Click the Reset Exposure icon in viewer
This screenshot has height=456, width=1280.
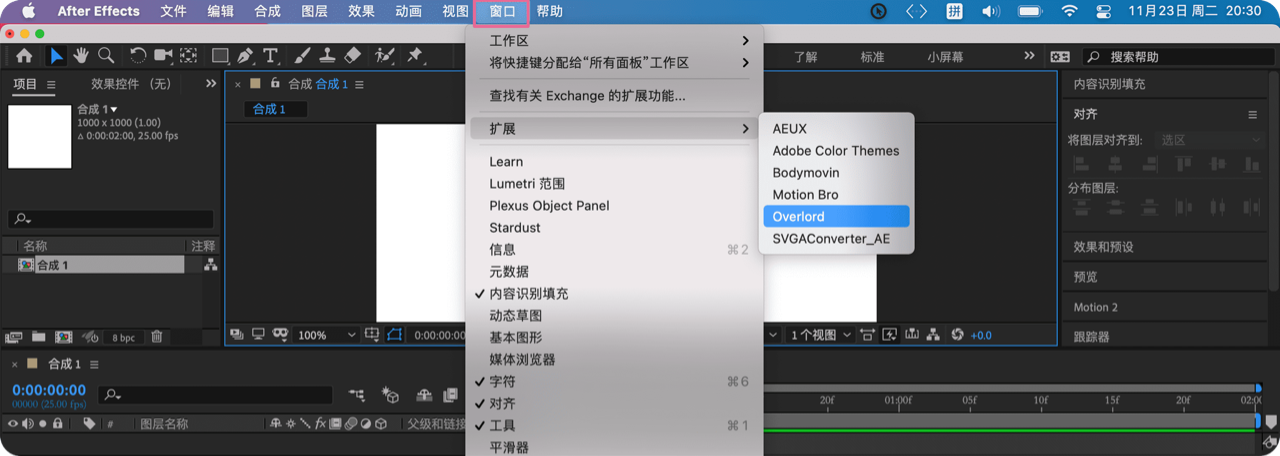957,335
